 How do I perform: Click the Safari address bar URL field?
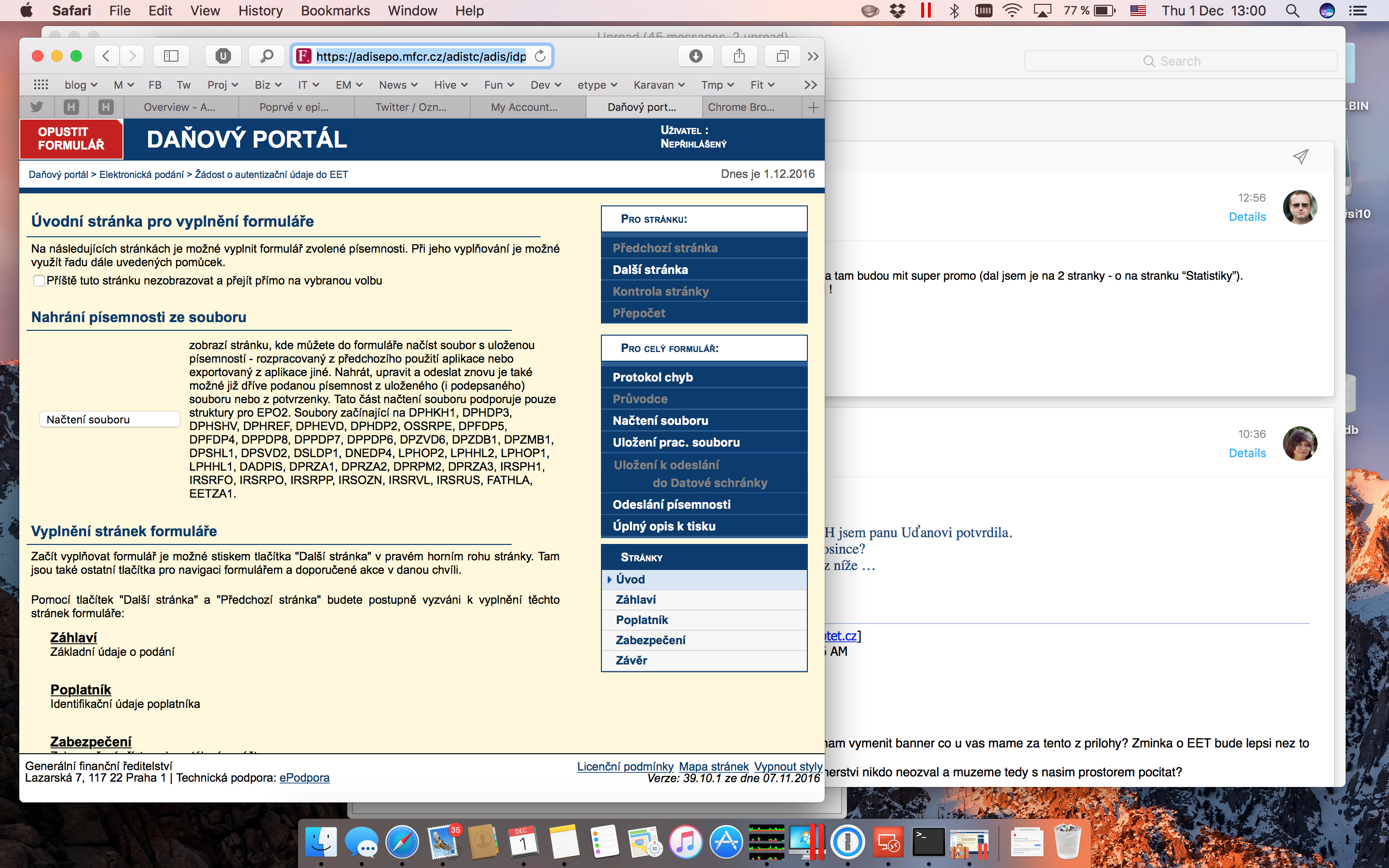pyautogui.click(x=421, y=56)
